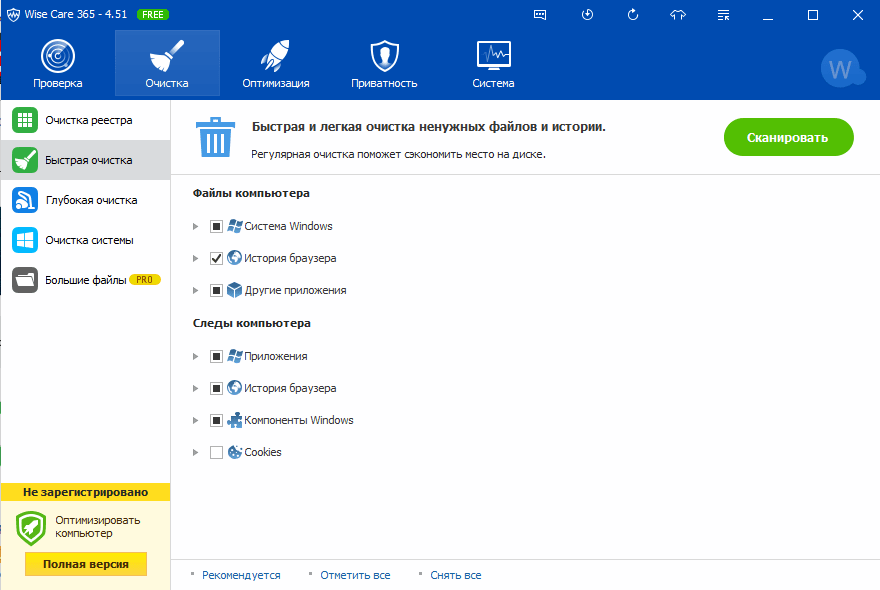880x590 pixels.
Task: Click the user avatar W icon
Action: point(841,69)
